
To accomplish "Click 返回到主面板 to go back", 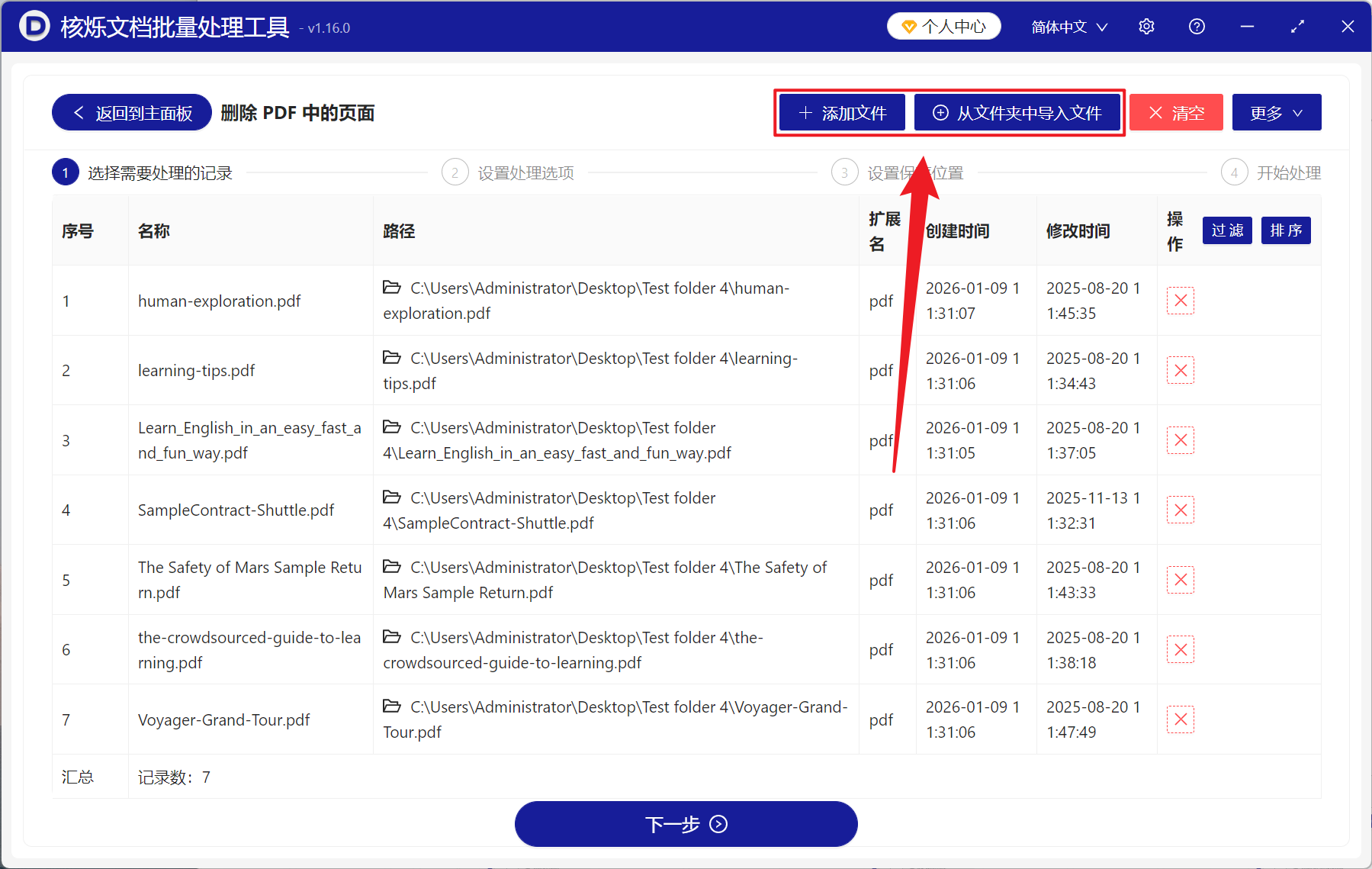I will (130, 112).
